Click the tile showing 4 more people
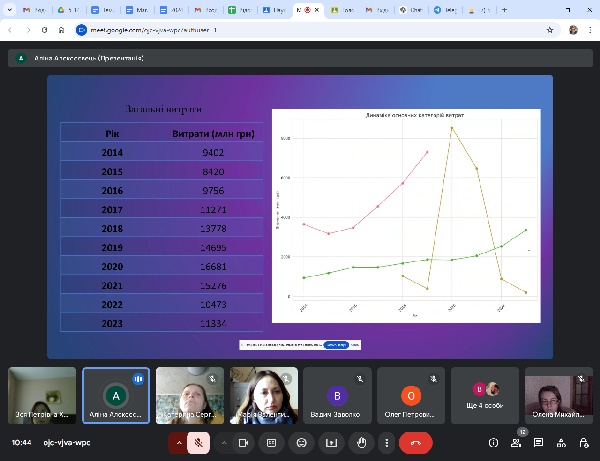Image resolution: width=600 pixels, height=461 pixels. 485,395
